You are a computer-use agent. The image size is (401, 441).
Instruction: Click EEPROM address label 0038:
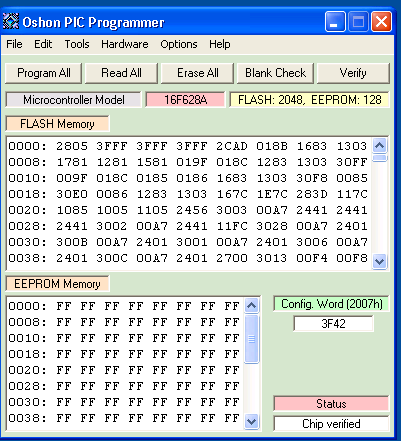pyautogui.click(x=27, y=418)
